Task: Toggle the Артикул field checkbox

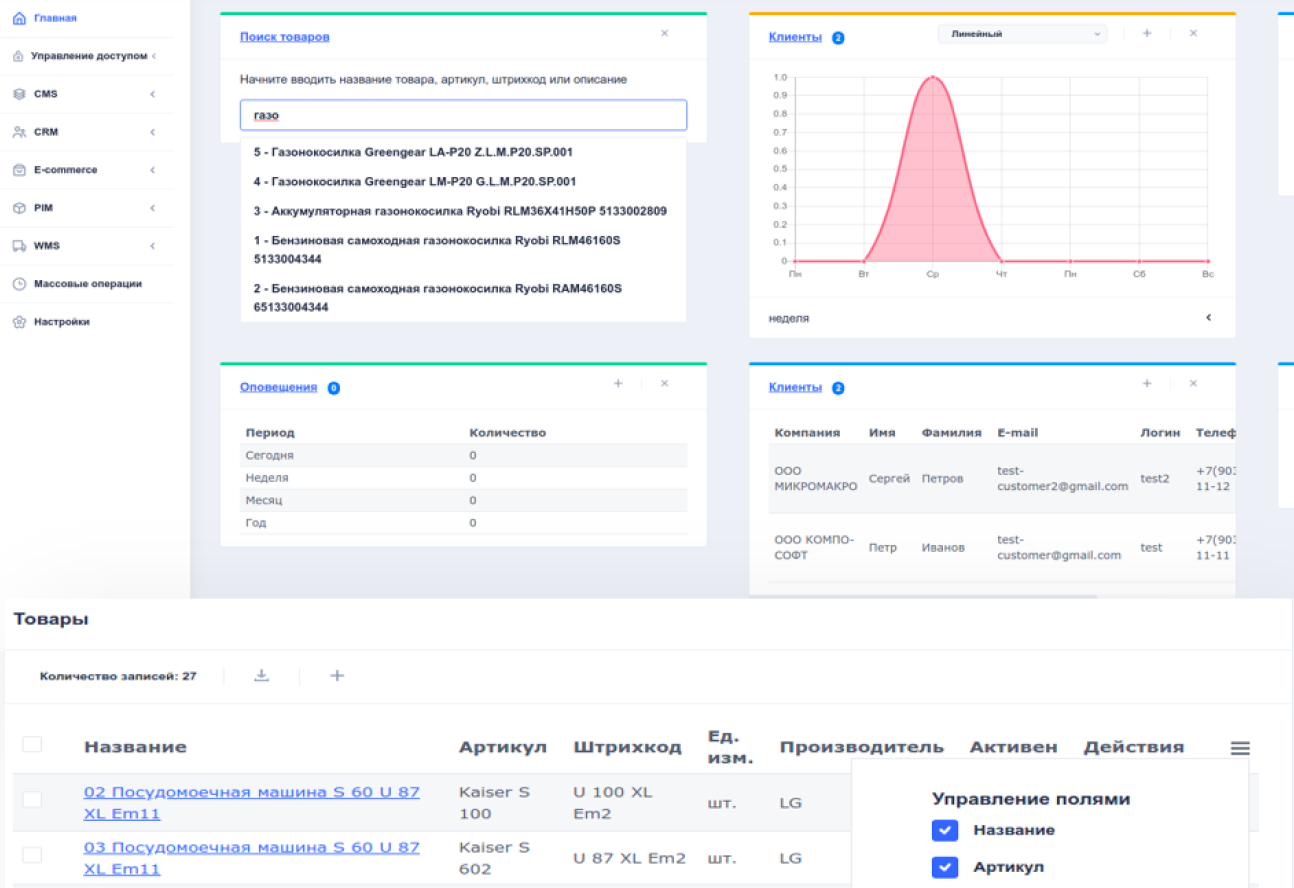Action: click(945, 867)
